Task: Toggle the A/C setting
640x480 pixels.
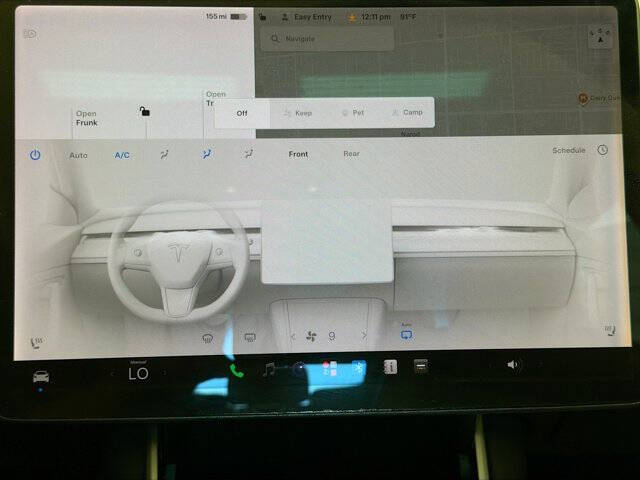Action: 122,156
